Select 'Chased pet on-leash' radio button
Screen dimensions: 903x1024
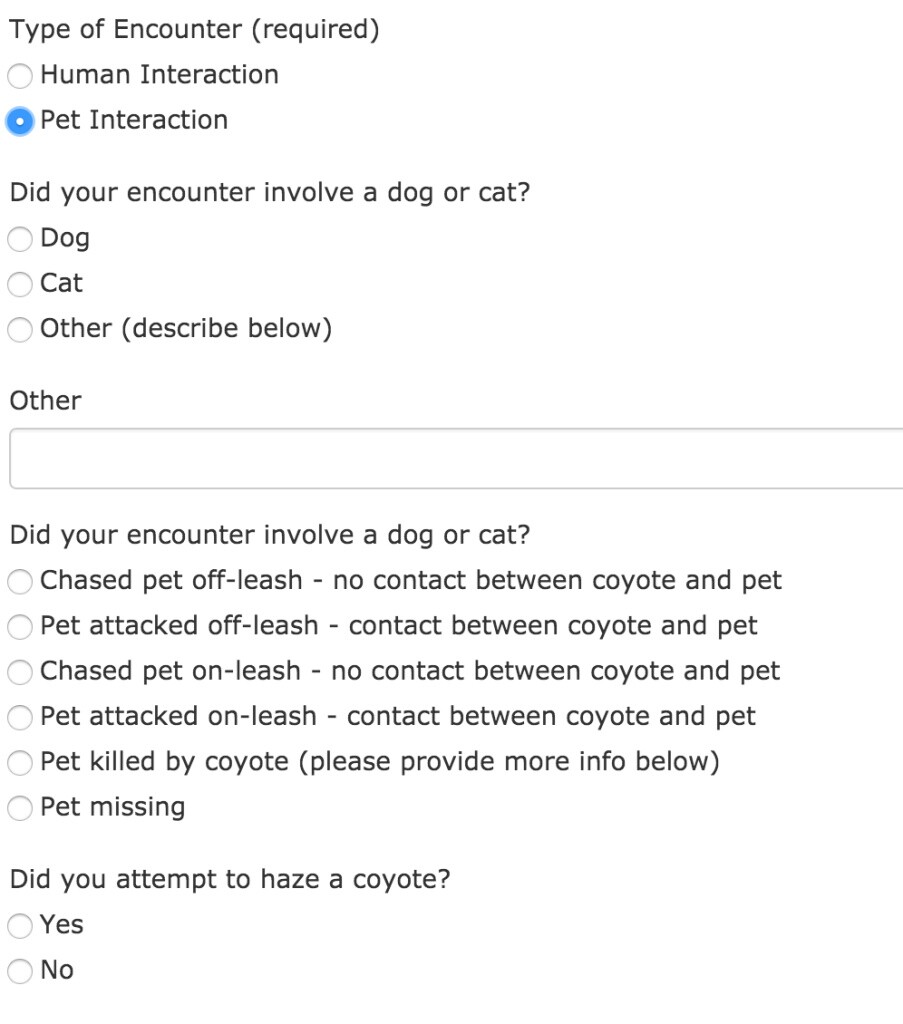pyautogui.click(x=20, y=672)
